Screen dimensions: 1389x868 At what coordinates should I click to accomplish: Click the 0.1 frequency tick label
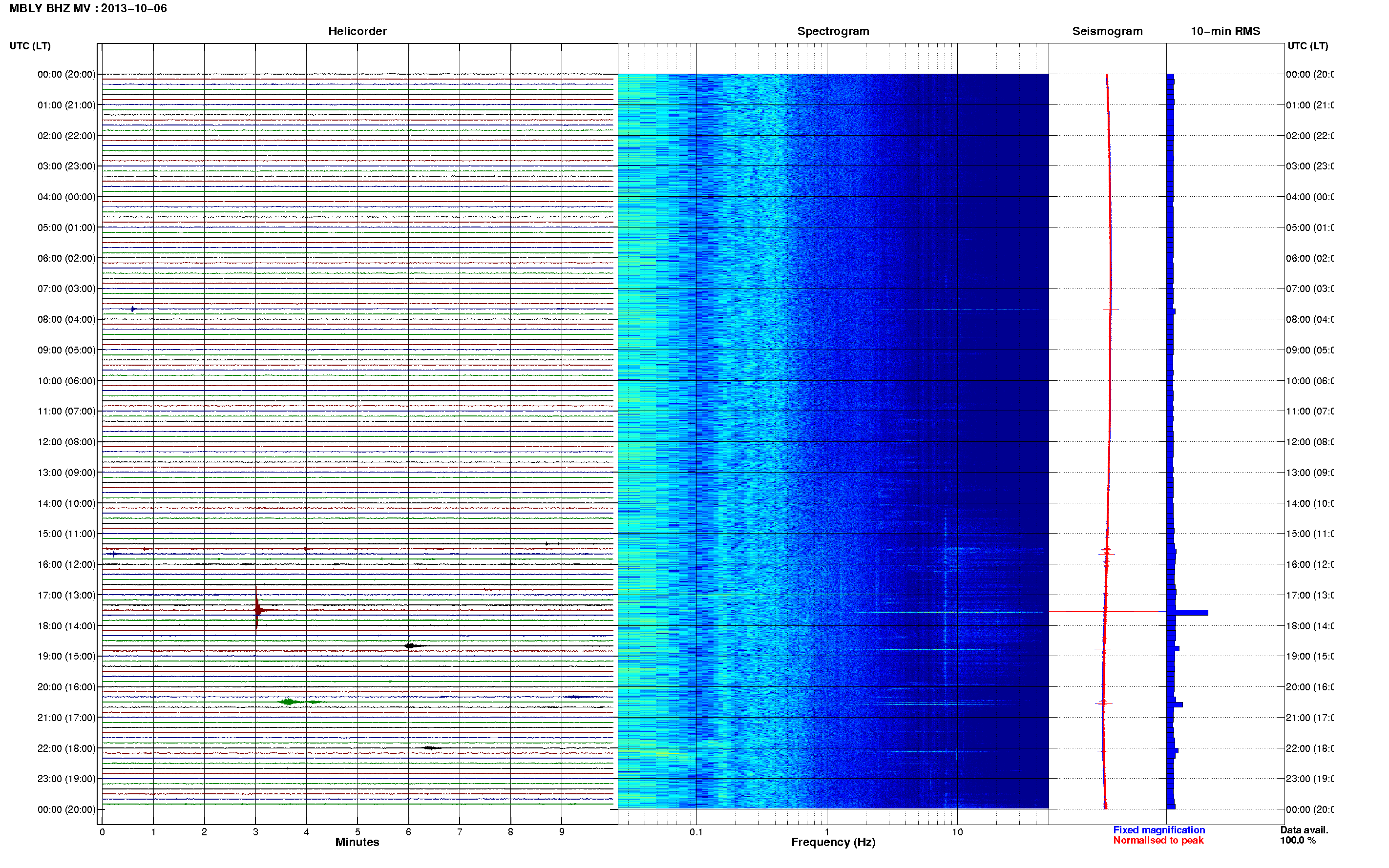(x=696, y=832)
